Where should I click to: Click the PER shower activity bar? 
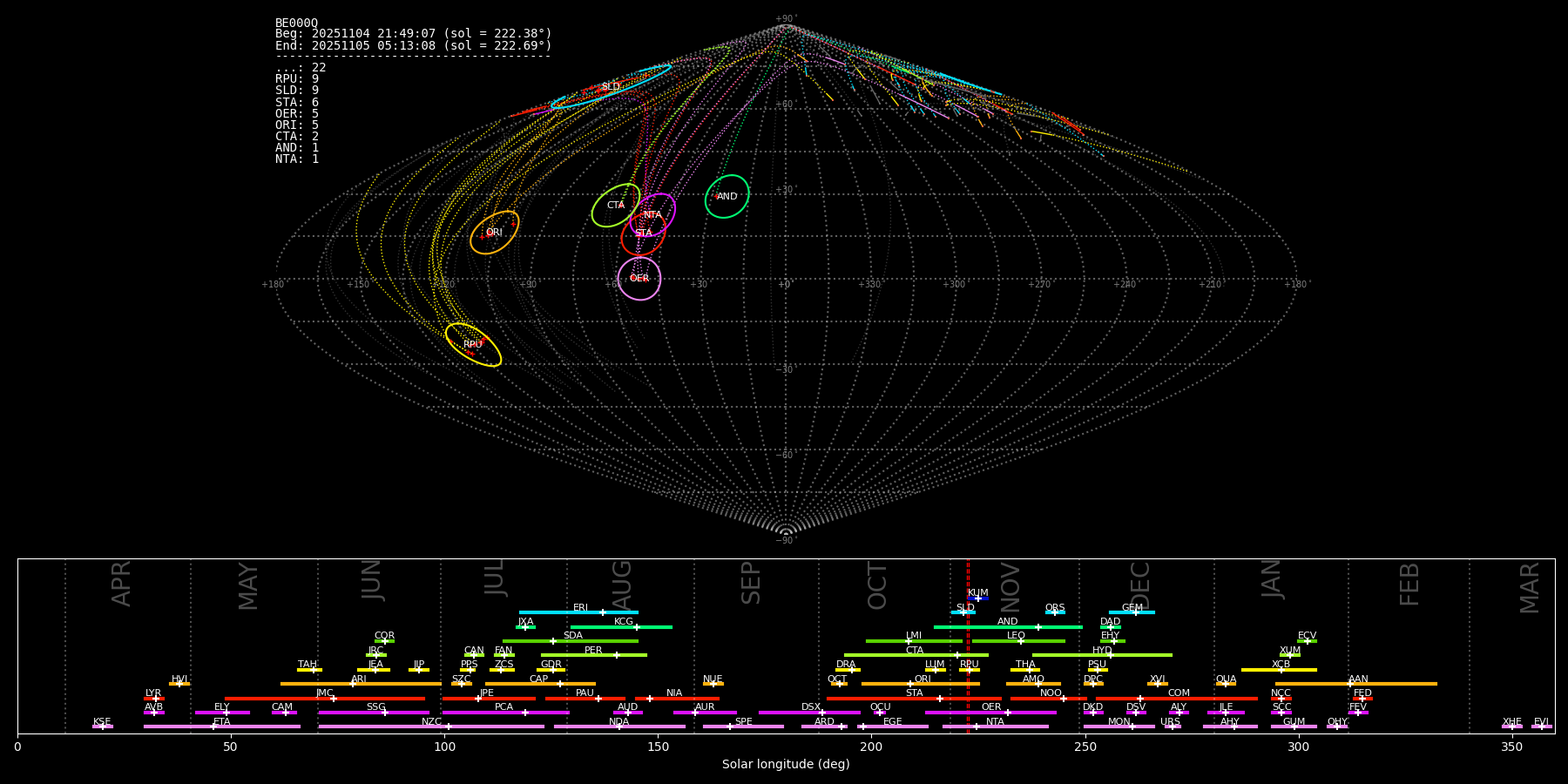pos(593,655)
